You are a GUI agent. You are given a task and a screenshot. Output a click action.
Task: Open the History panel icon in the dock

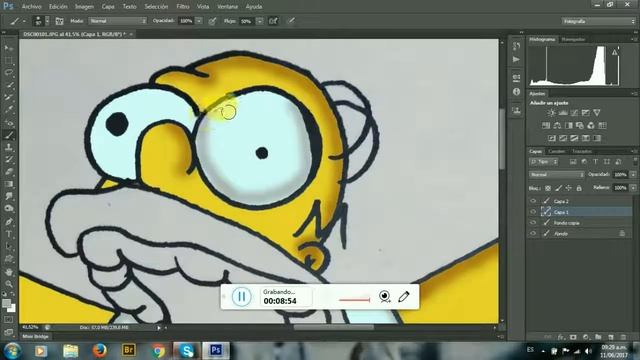516,46
